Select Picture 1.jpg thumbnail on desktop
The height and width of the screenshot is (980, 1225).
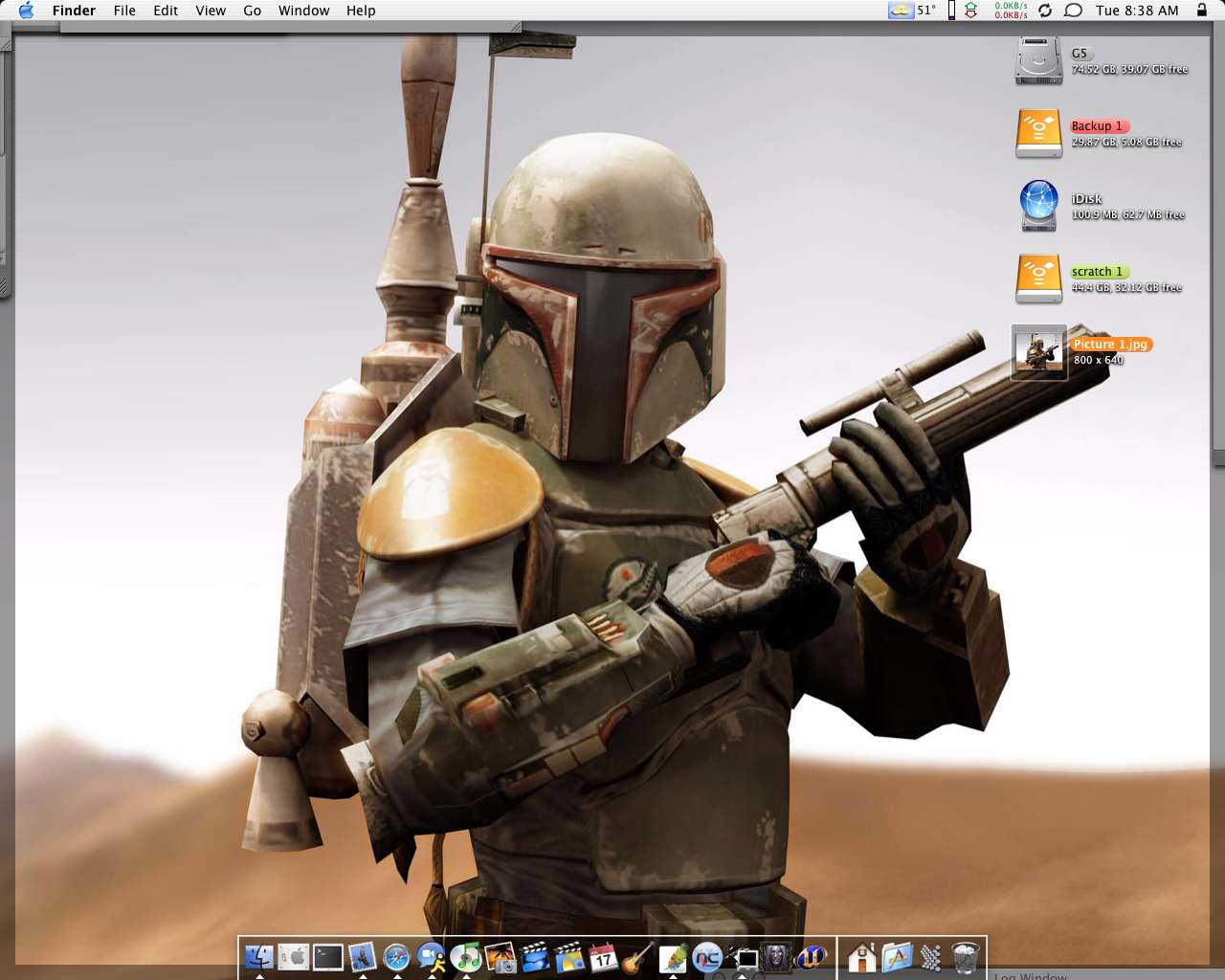point(1038,352)
